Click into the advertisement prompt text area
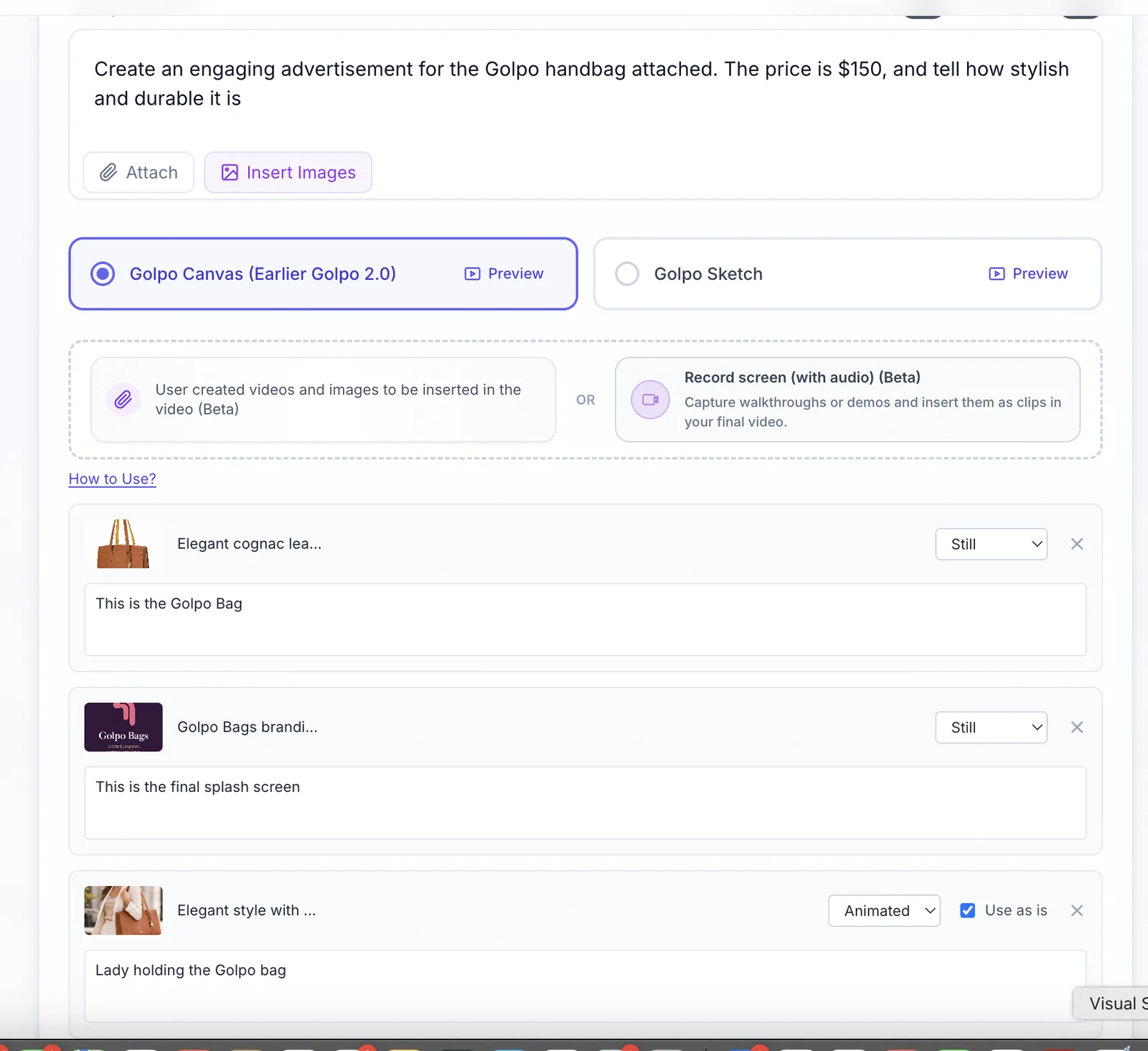Image resolution: width=1148 pixels, height=1051 pixels. pos(585,84)
